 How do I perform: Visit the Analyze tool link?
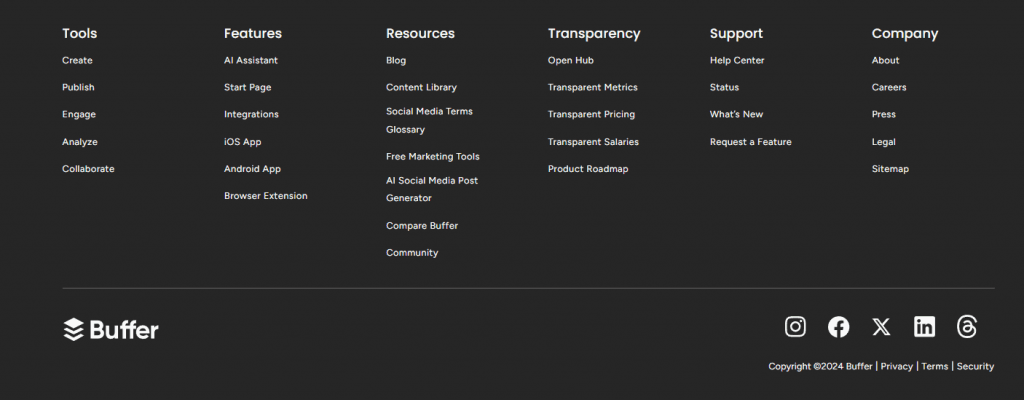(80, 142)
